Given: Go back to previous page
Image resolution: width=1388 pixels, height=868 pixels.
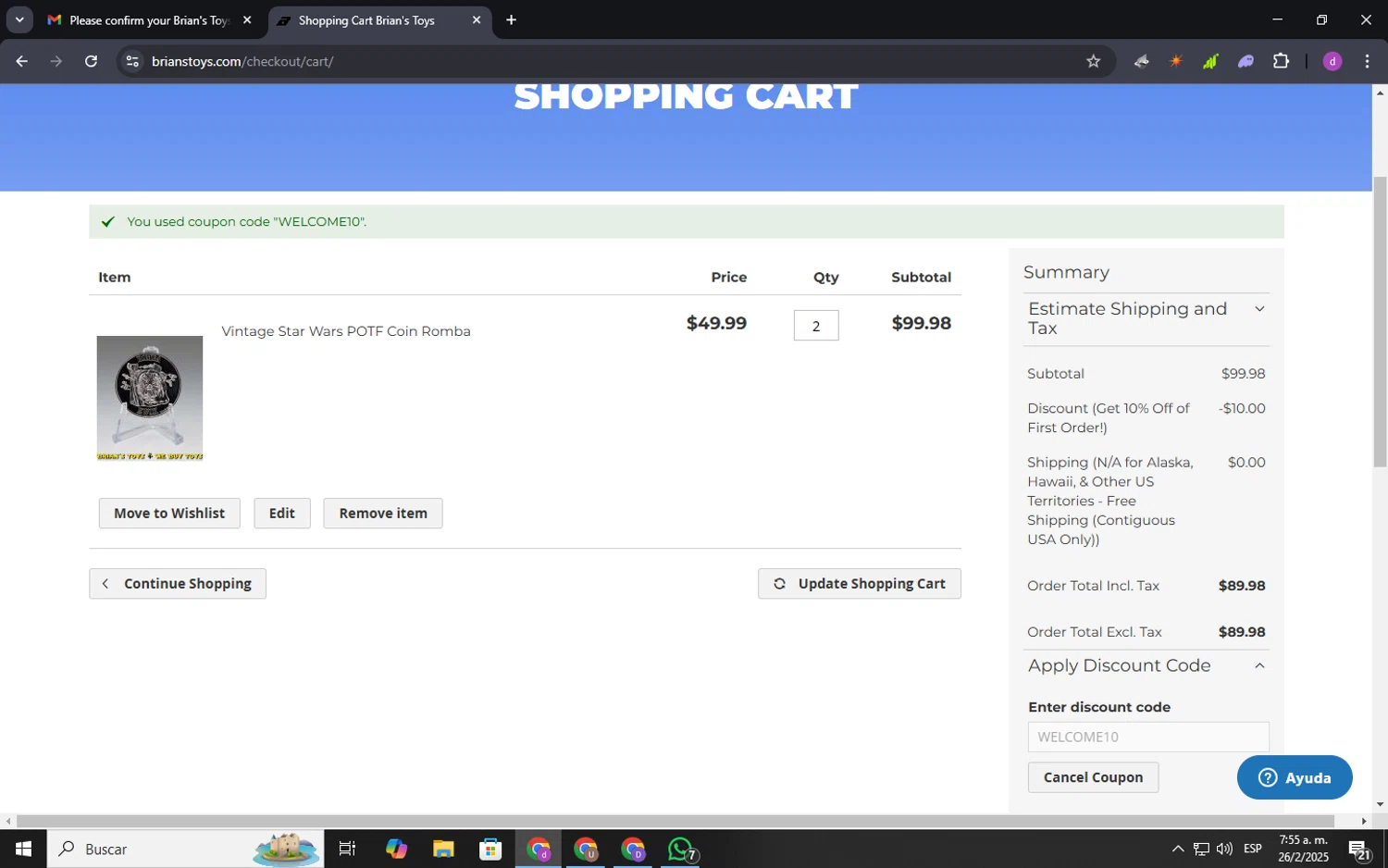Looking at the screenshot, I should click(22, 61).
